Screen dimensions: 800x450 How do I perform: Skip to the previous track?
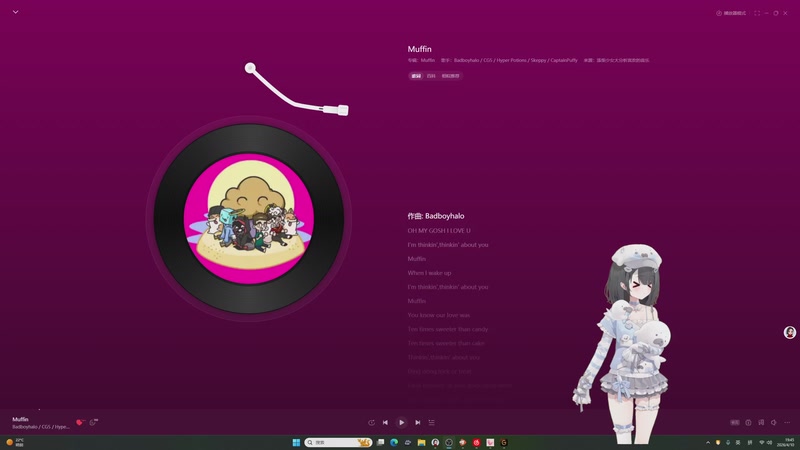pos(385,422)
